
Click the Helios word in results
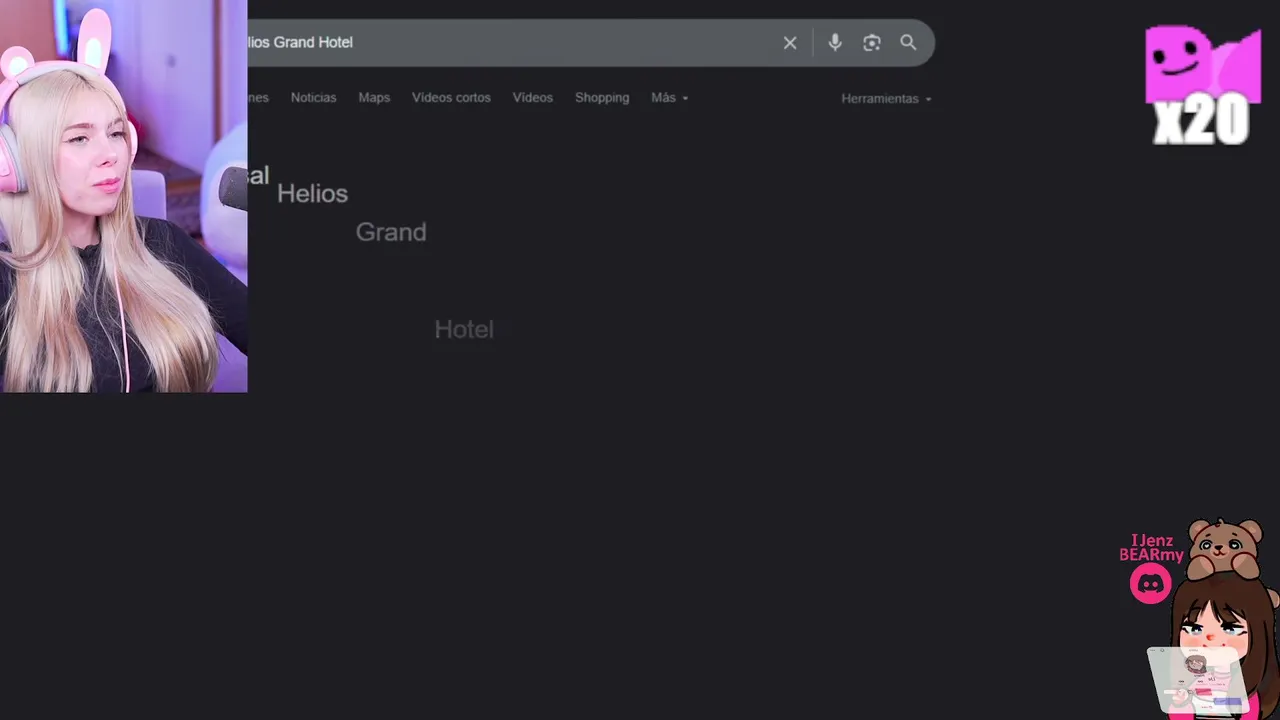click(x=312, y=193)
